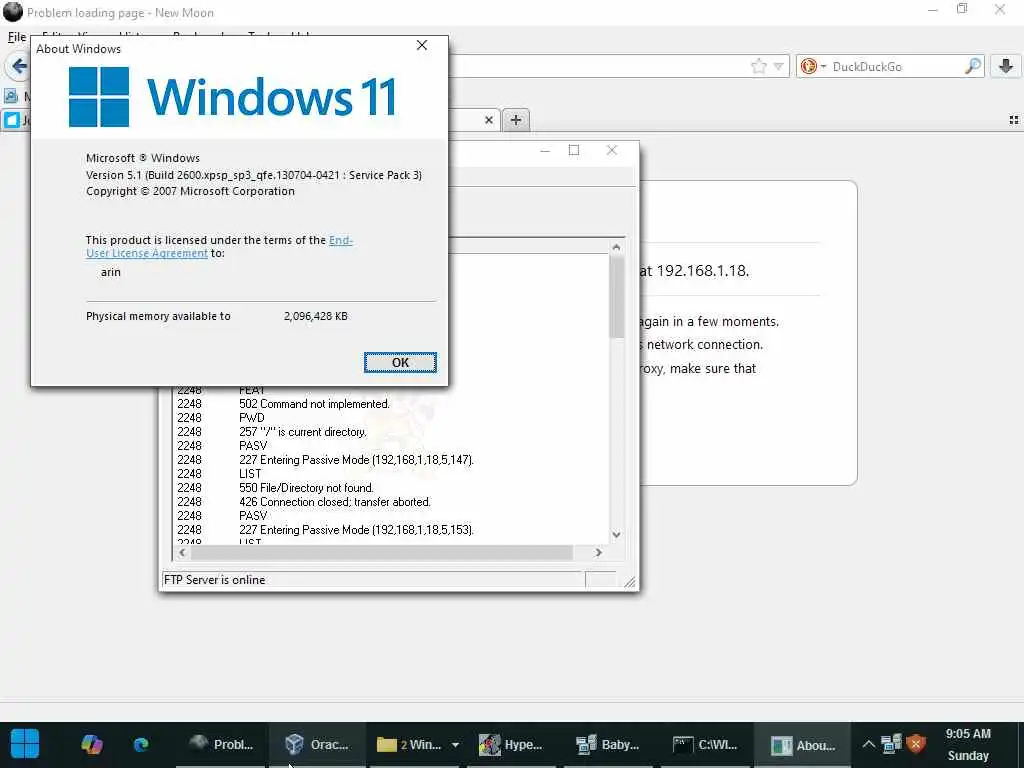Select the '550 File/Directory not found.' log line
1024x768 pixels.
[306, 488]
